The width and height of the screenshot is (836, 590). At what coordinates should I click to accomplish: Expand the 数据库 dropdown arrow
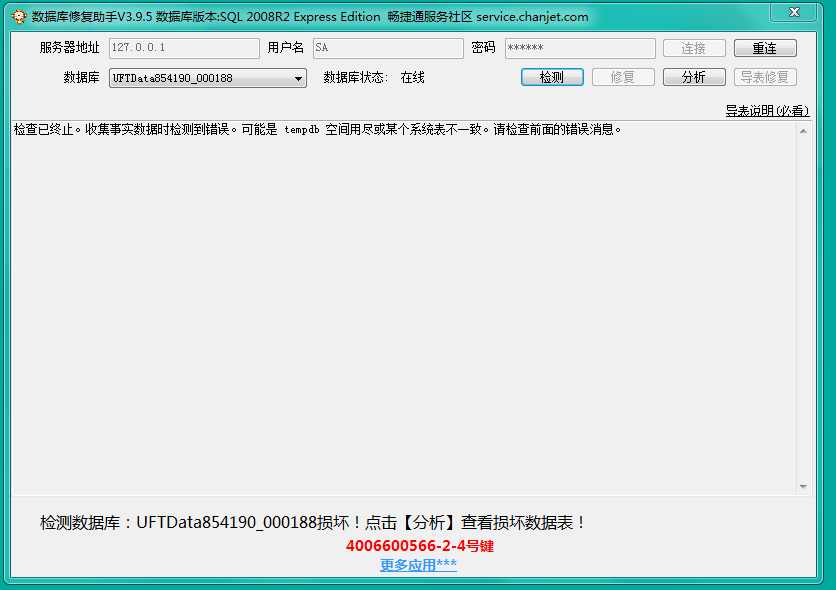click(298, 78)
